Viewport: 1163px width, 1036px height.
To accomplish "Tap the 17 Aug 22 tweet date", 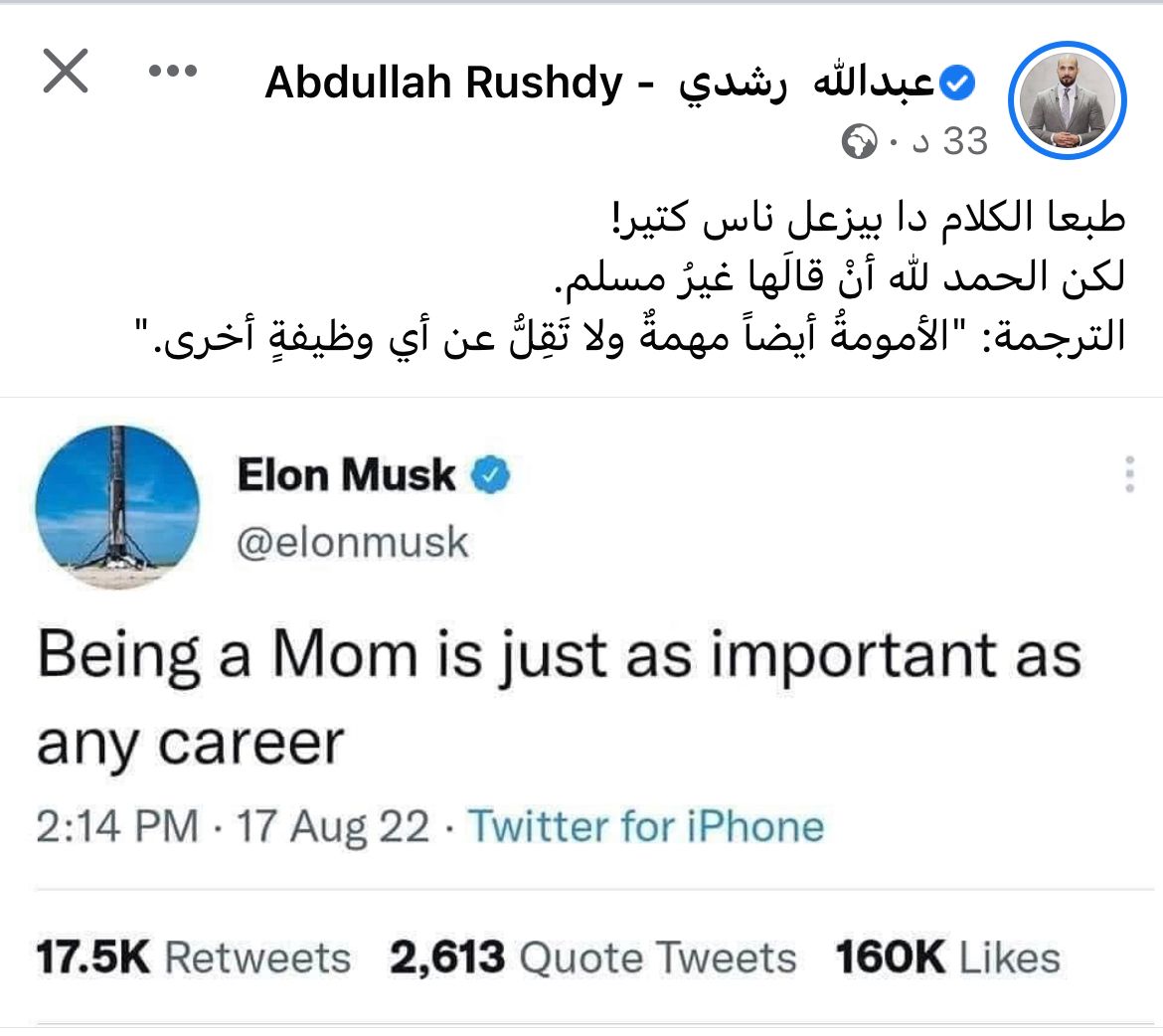I will [x=333, y=827].
